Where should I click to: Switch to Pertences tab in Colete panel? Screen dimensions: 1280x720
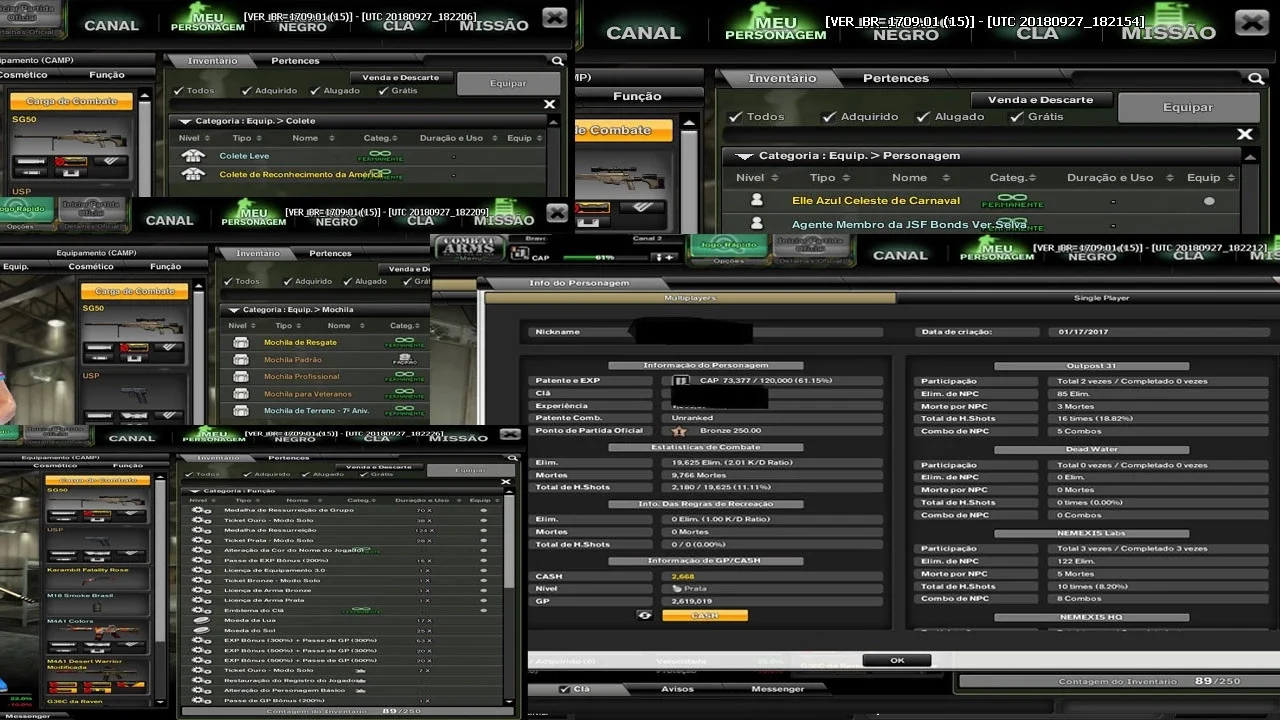coord(296,61)
